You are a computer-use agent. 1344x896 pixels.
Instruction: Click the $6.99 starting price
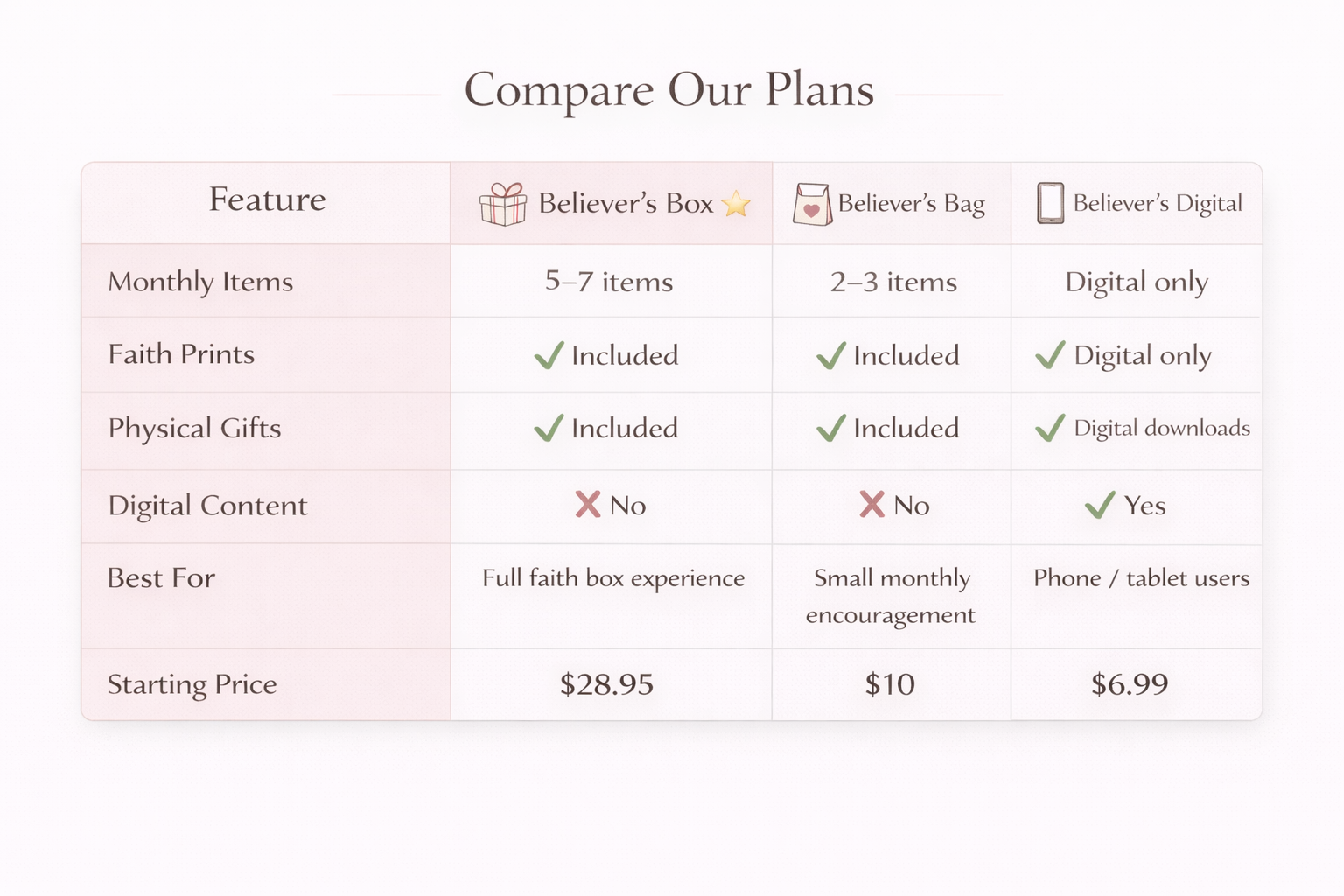coord(1130,684)
